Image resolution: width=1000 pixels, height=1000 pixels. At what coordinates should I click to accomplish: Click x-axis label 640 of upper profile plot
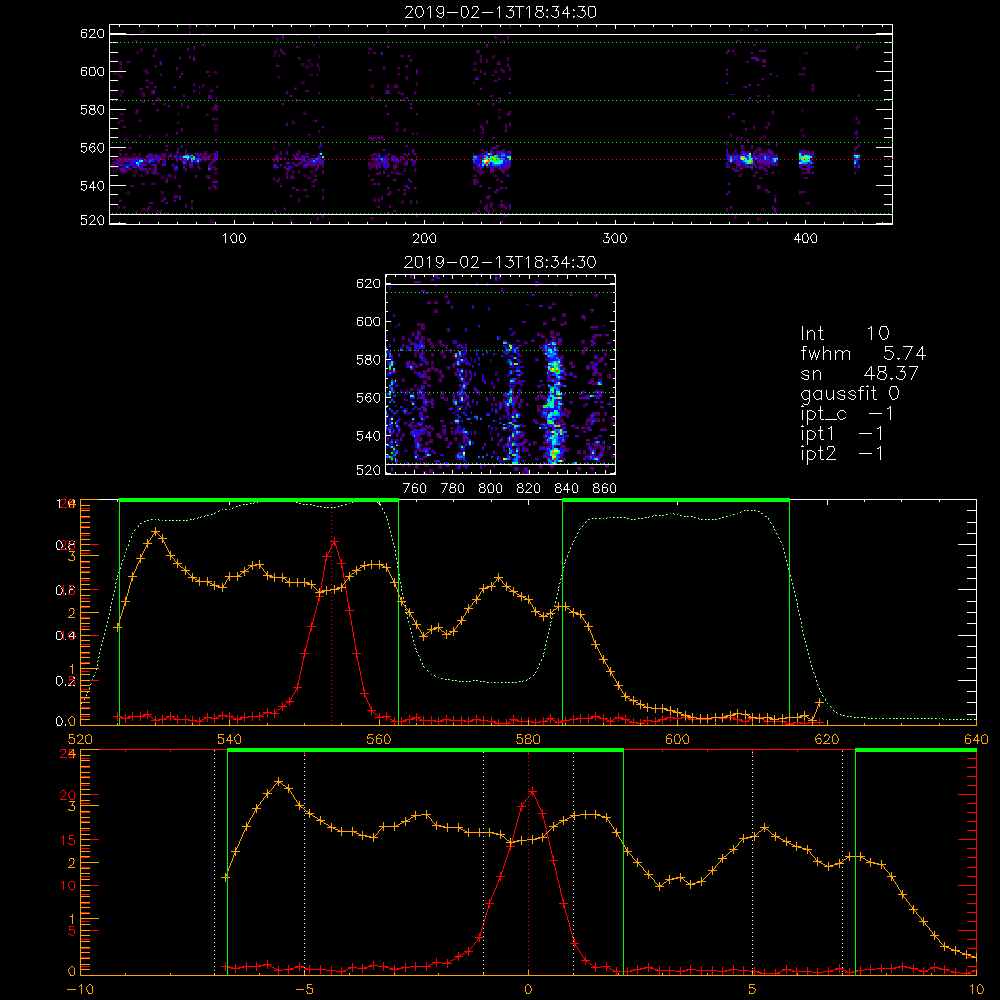click(x=976, y=739)
